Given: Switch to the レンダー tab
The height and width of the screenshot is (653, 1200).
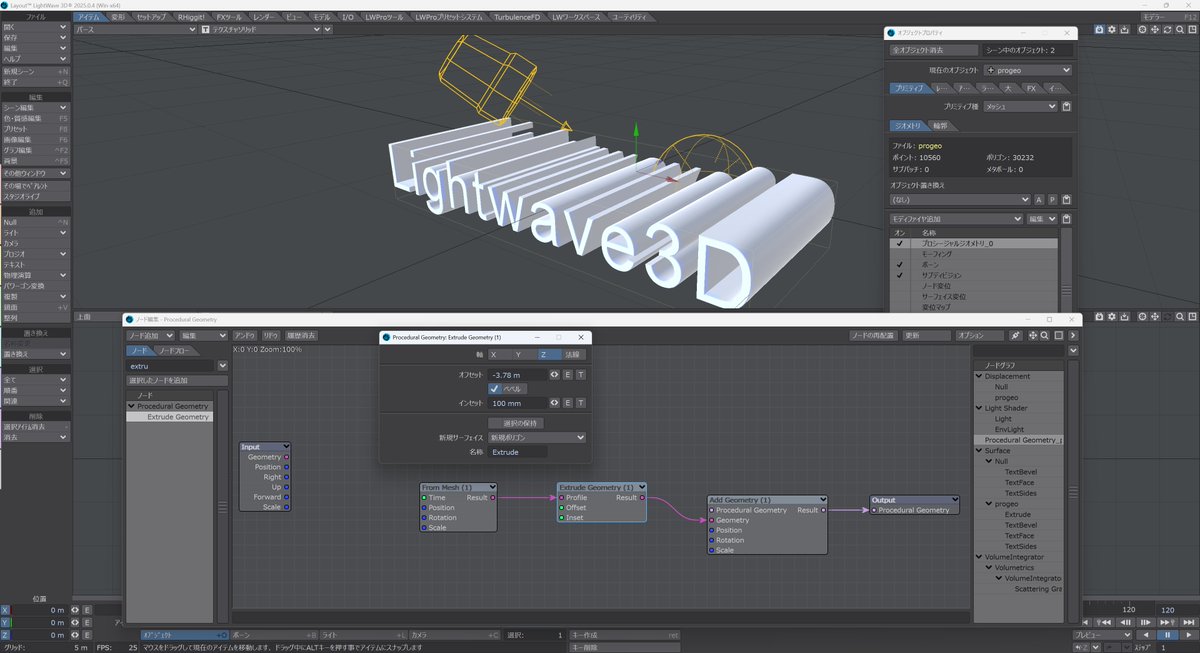Looking at the screenshot, I should tap(264, 17).
